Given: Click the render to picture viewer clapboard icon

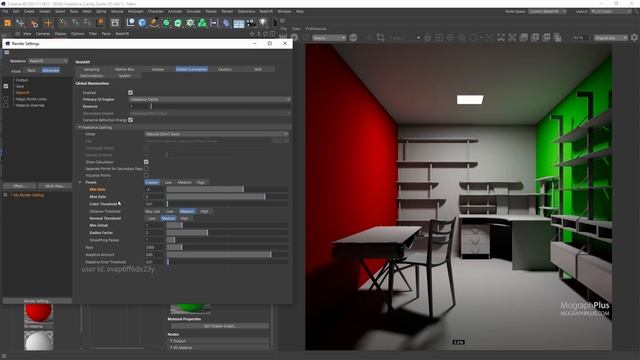Looking at the screenshot, I should click(115, 23).
